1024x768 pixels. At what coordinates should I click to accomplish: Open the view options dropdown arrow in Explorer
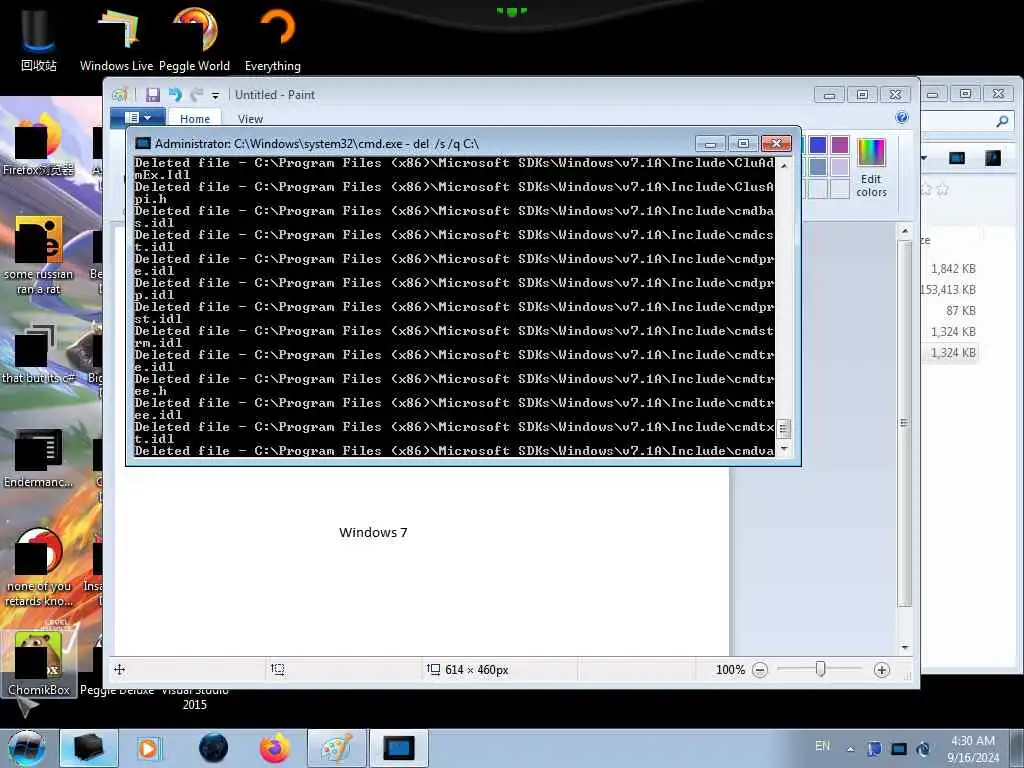point(924,158)
